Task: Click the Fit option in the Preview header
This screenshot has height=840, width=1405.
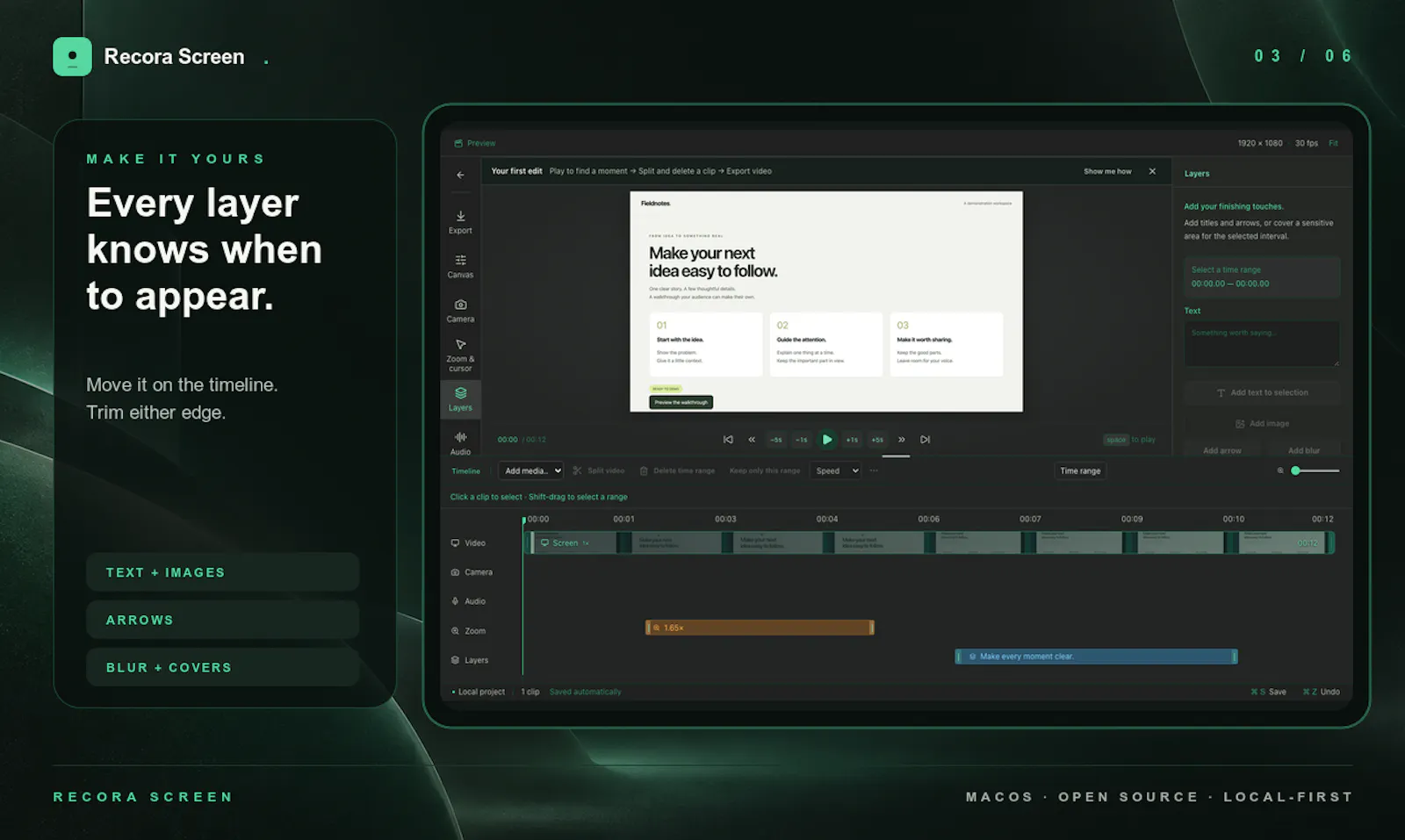Action: tap(1333, 143)
